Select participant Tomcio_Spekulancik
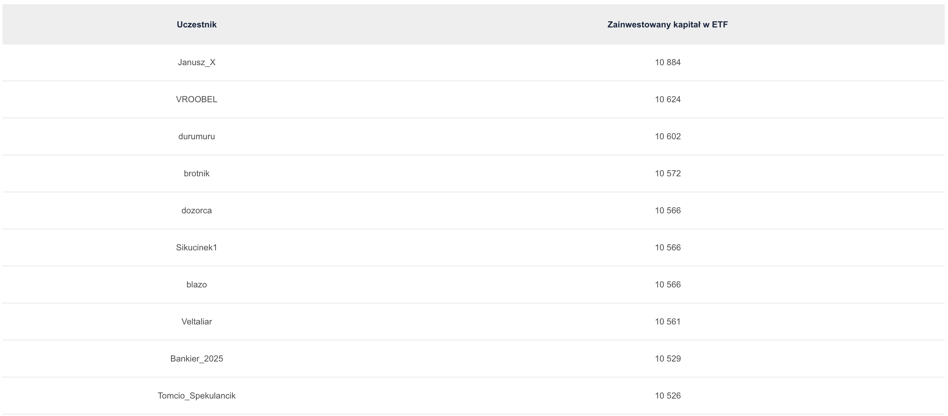 pyautogui.click(x=196, y=396)
